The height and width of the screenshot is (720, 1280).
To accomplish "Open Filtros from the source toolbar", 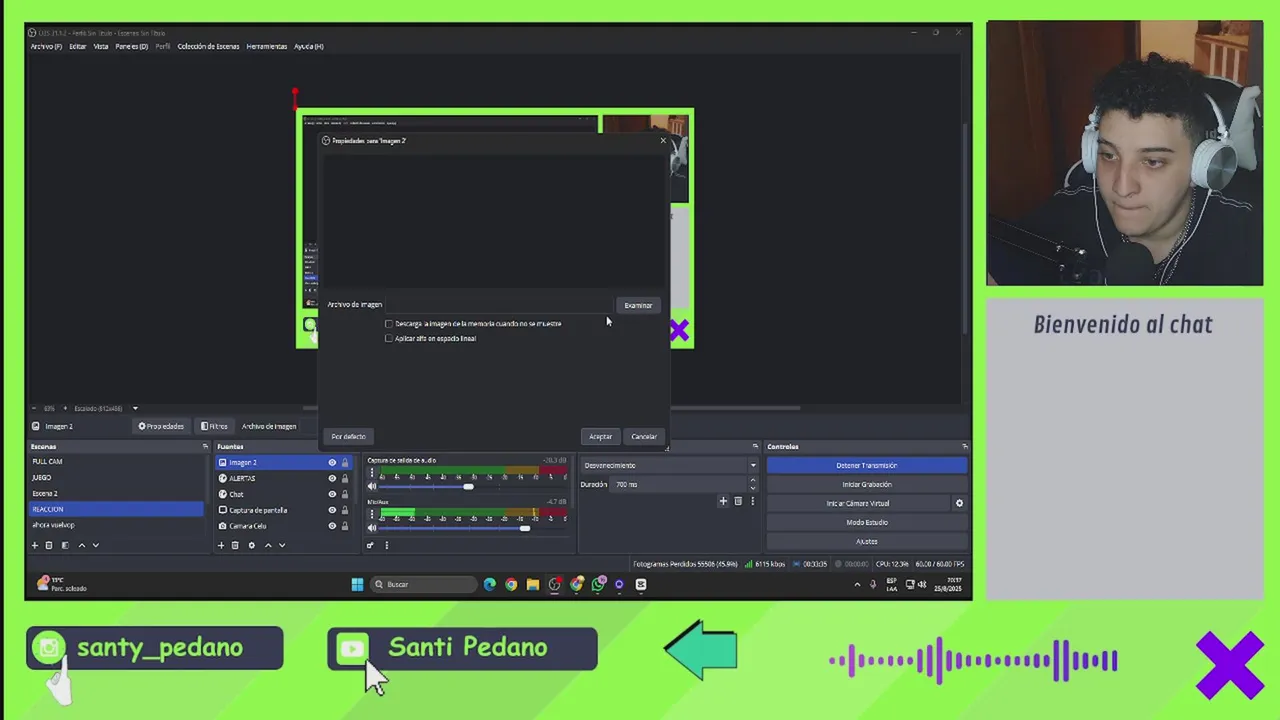I will pyautogui.click(x=214, y=426).
